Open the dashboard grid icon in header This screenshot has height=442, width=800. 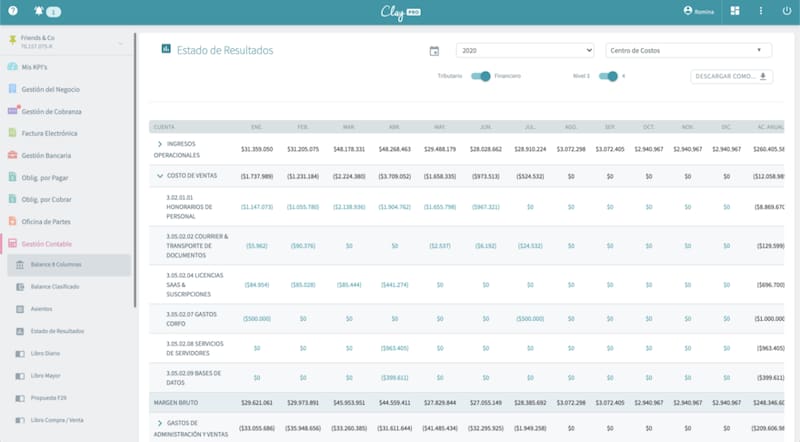pos(735,11)
